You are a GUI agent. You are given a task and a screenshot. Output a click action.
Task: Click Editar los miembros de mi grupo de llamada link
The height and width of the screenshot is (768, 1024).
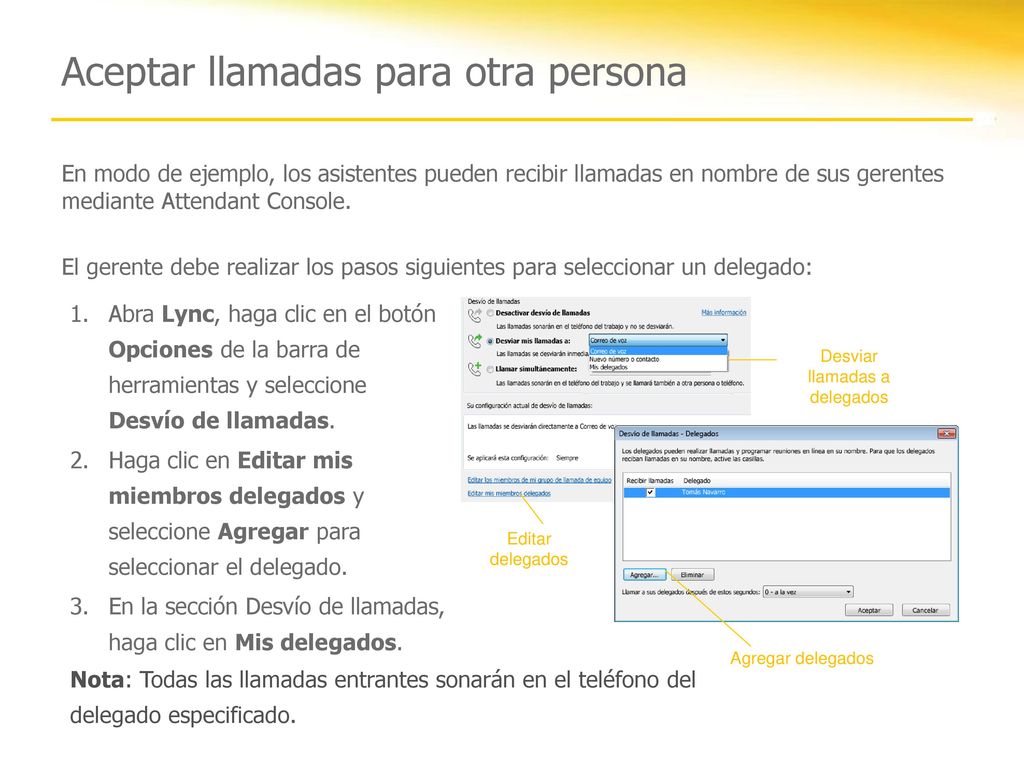pyautogui.click(x=539, y=480)
